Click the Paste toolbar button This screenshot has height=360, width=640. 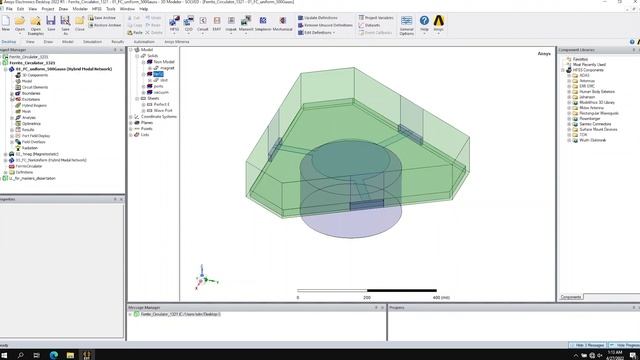(x=135, y=33)
